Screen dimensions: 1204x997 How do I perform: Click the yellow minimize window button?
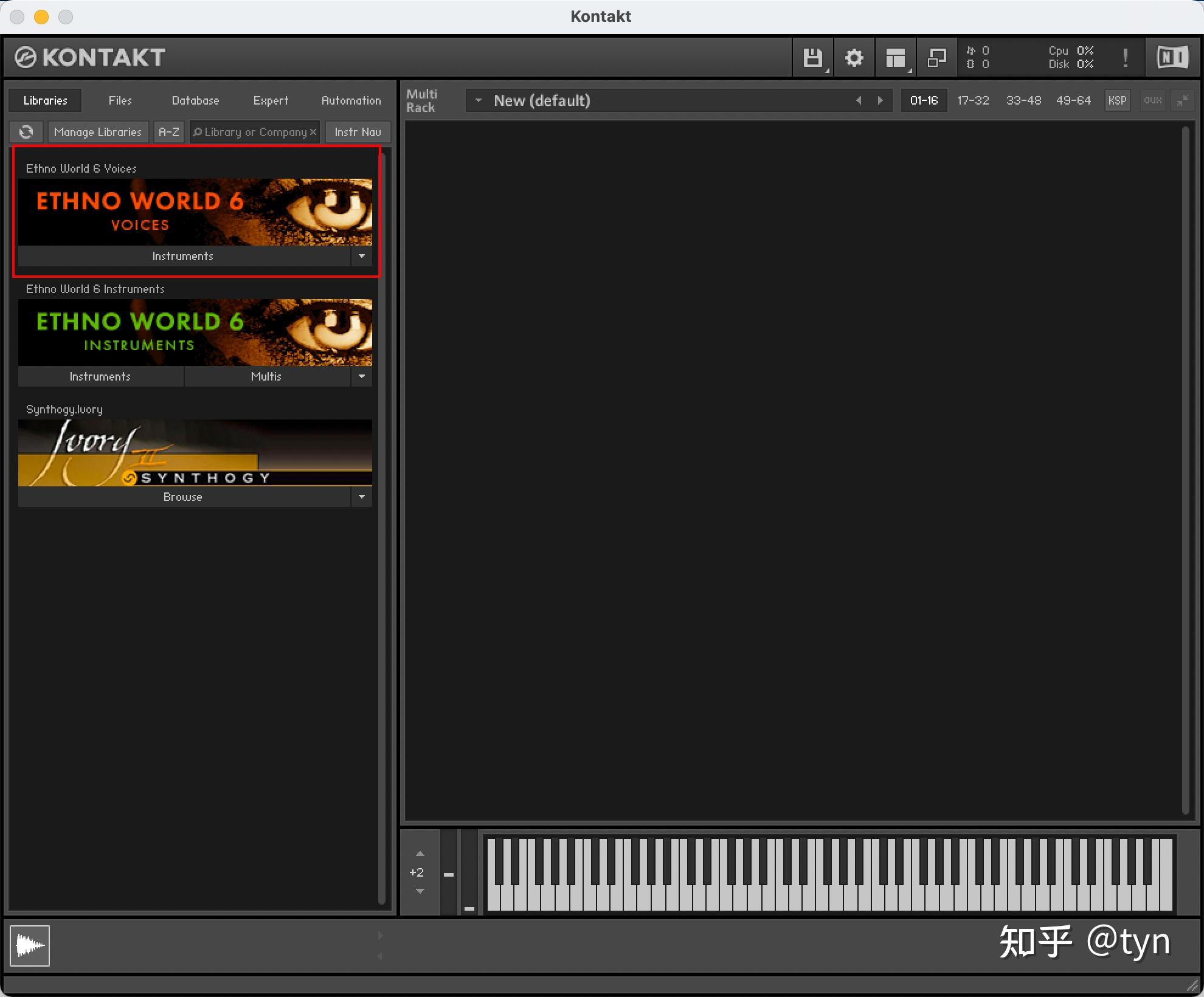click(x=41, y=17)
